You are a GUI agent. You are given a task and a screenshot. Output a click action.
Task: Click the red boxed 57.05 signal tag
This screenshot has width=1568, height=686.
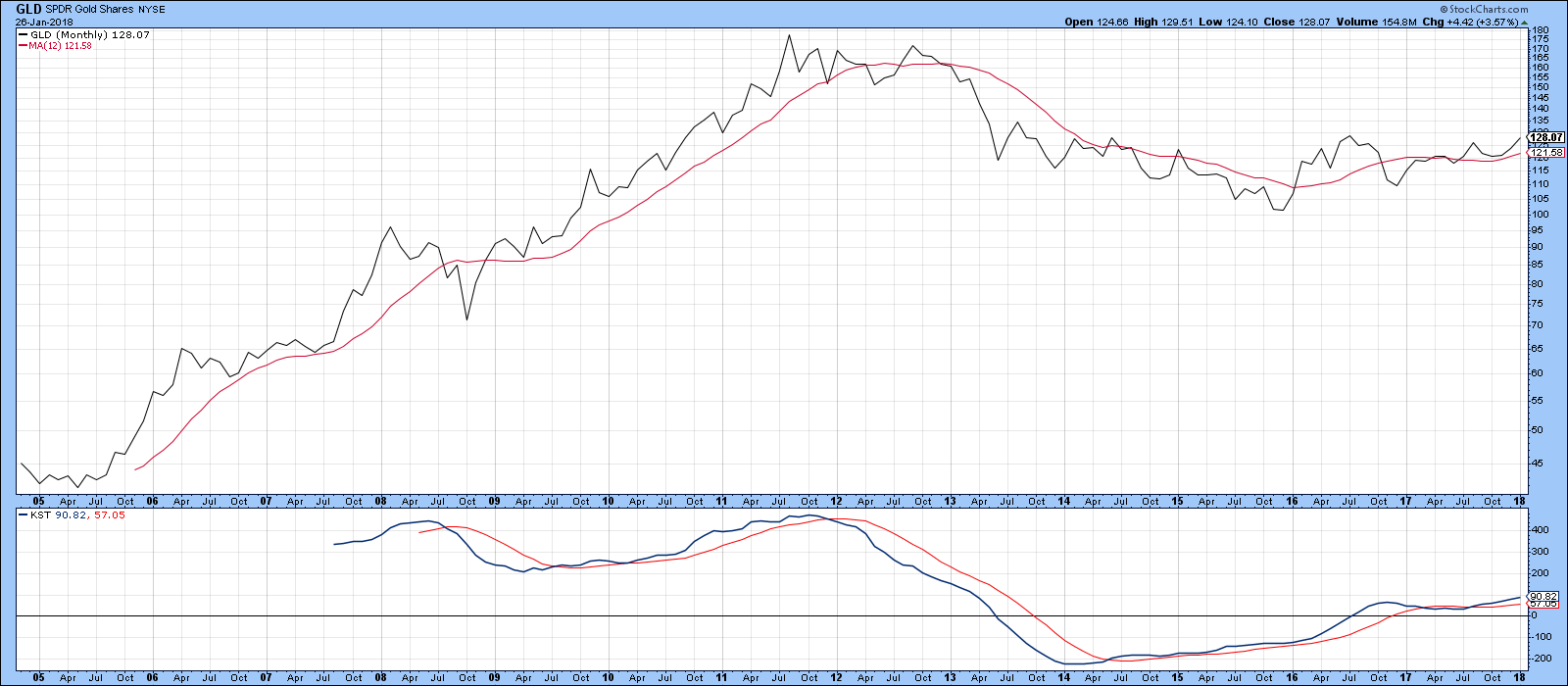coord(1544,604)
